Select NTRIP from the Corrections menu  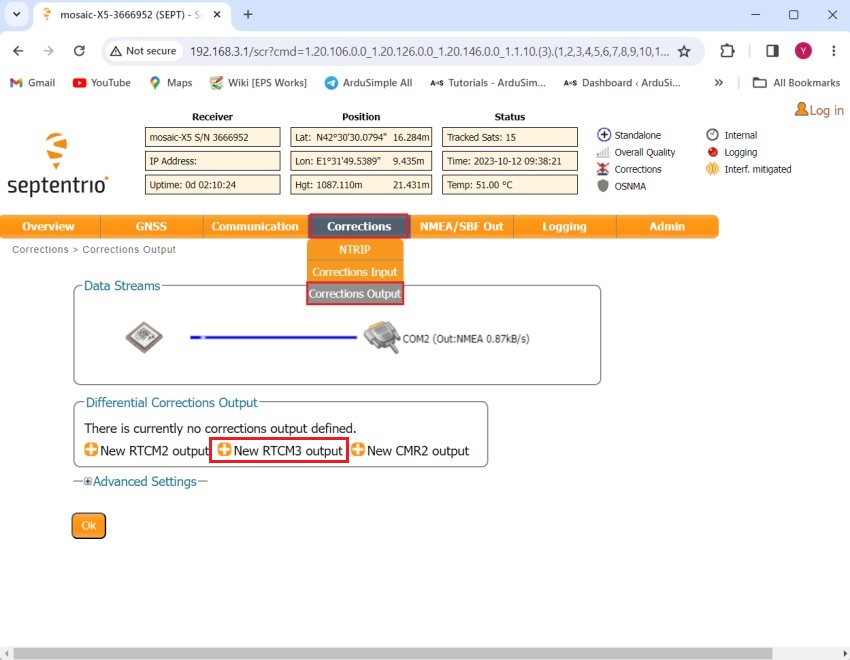tap(354, 249)
